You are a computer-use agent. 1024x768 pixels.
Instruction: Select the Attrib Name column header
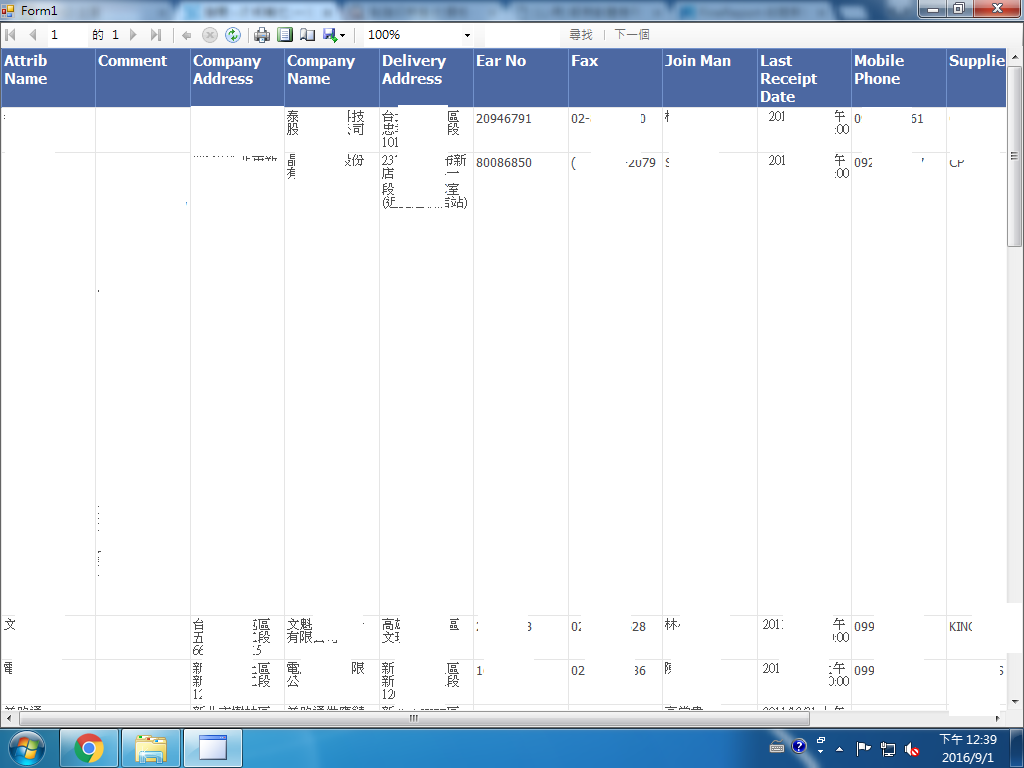(48, 78)
